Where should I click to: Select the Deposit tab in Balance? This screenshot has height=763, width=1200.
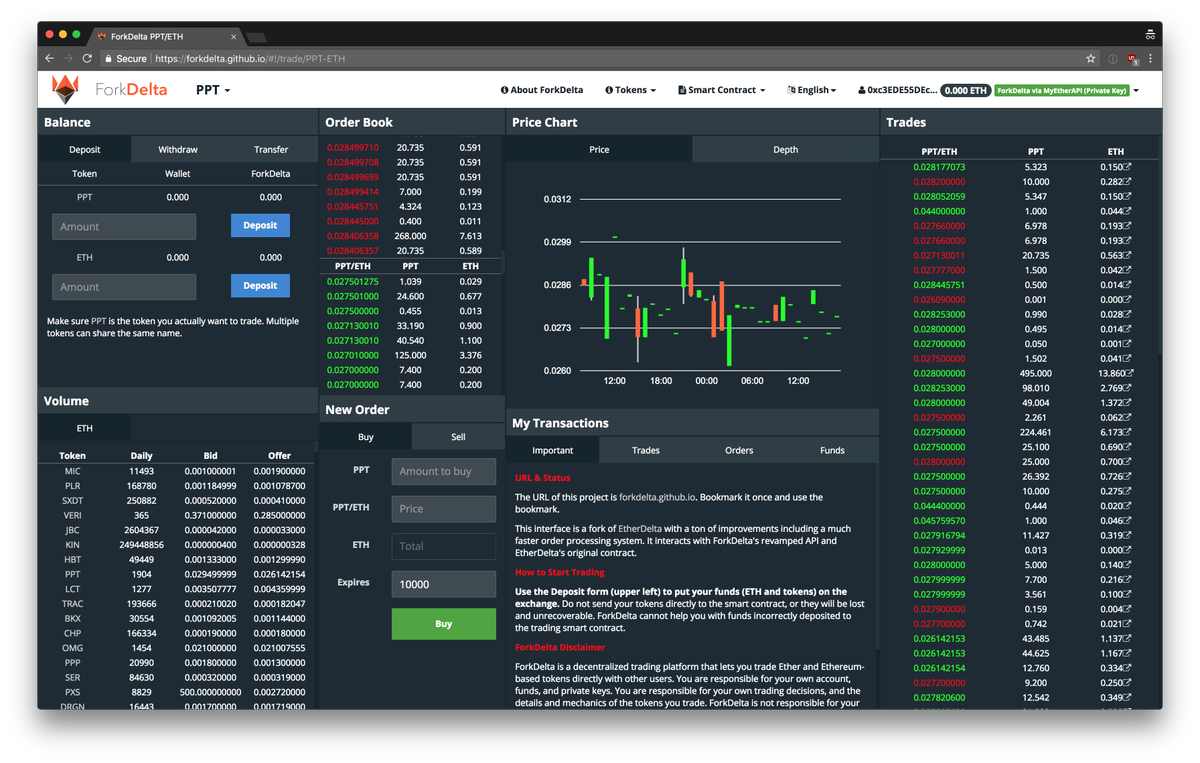click(85, 149)
